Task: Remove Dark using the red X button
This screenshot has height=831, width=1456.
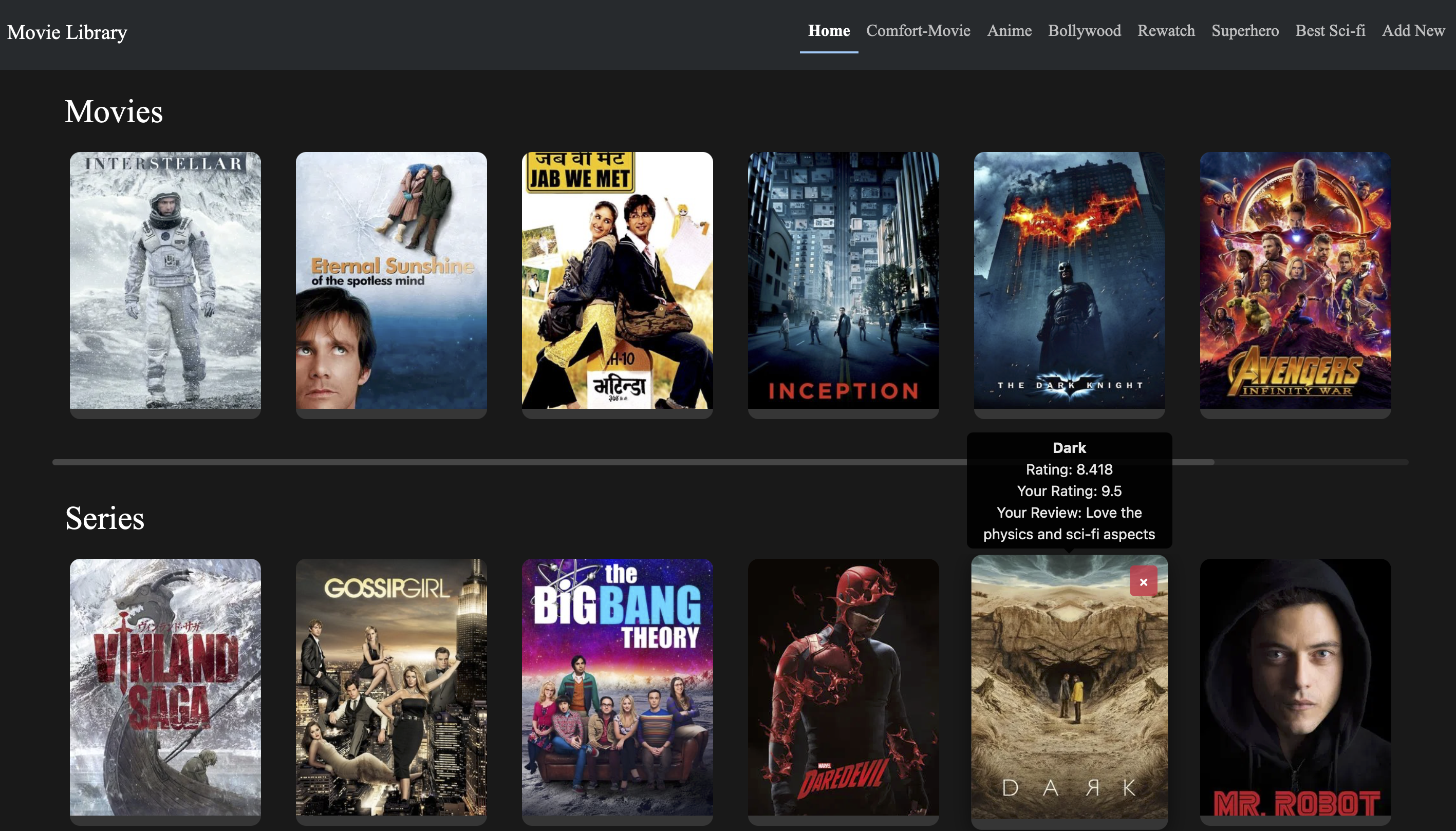Action: point(1143,581)
